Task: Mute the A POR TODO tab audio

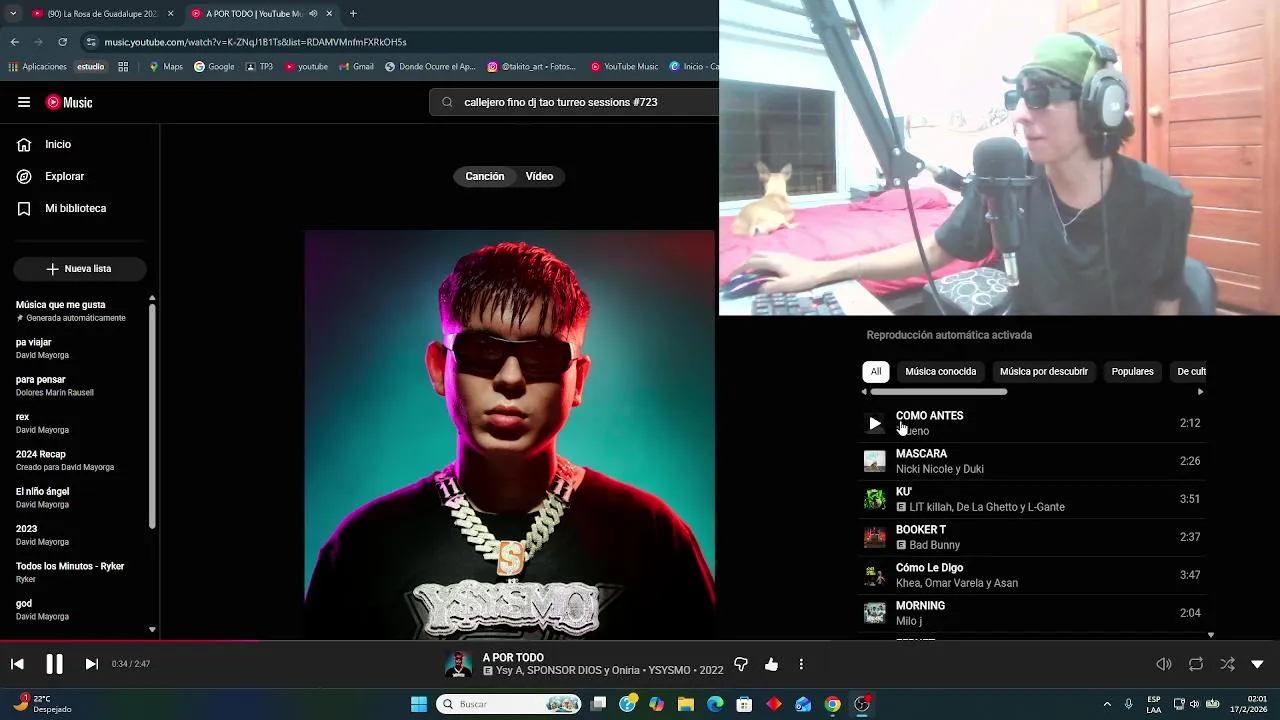Action: click(313, 14)
